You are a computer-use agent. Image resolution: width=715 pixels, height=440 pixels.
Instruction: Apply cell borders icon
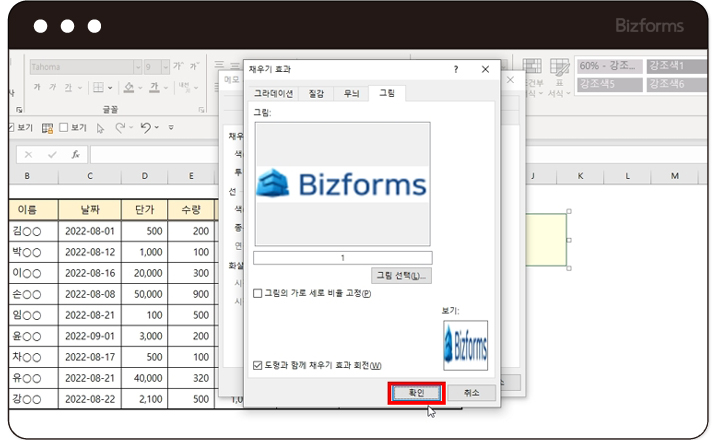[x=98, y=87]
